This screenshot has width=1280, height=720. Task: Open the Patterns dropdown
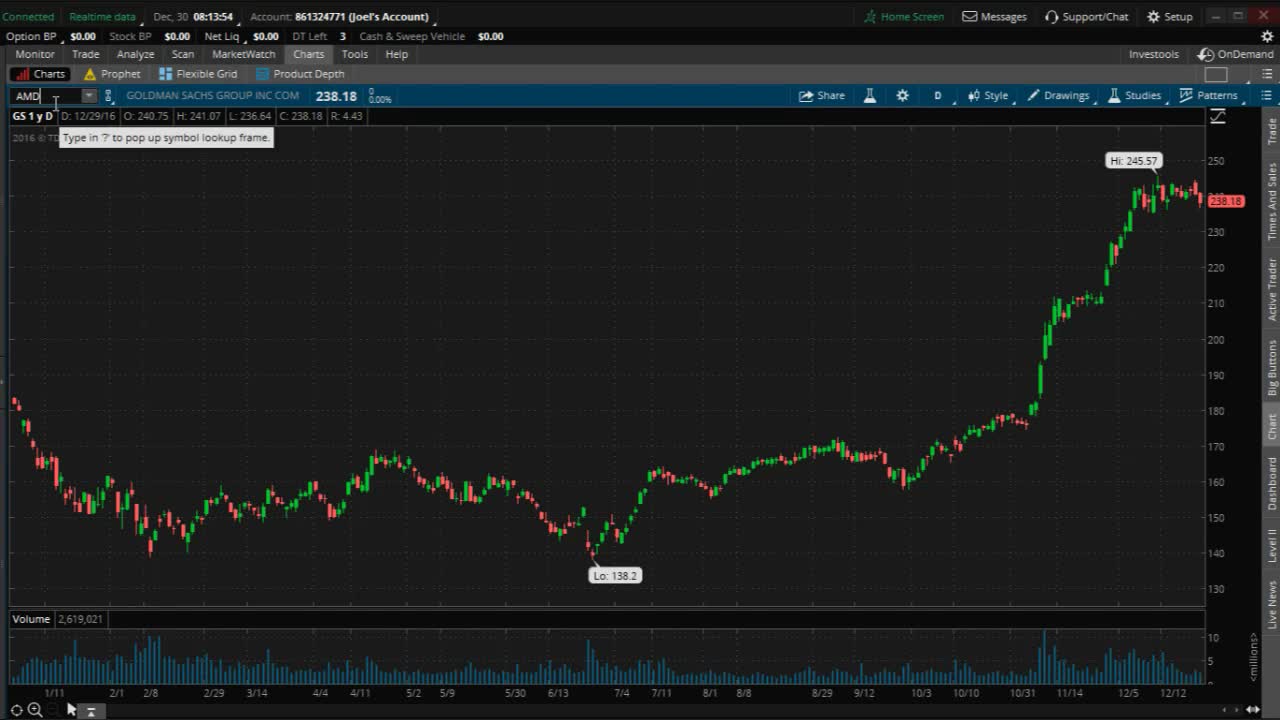(1208, 96)
